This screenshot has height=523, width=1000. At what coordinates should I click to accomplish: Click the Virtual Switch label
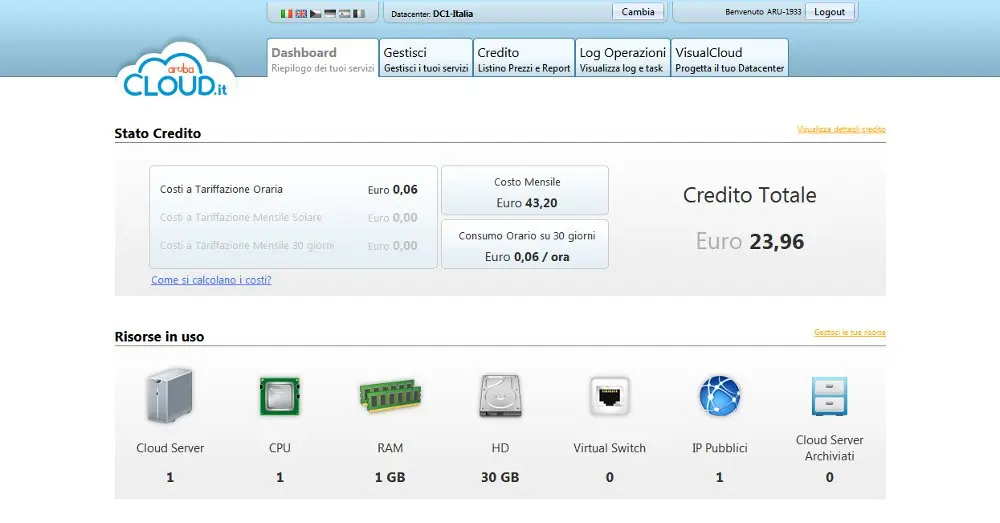coord(609,448)
